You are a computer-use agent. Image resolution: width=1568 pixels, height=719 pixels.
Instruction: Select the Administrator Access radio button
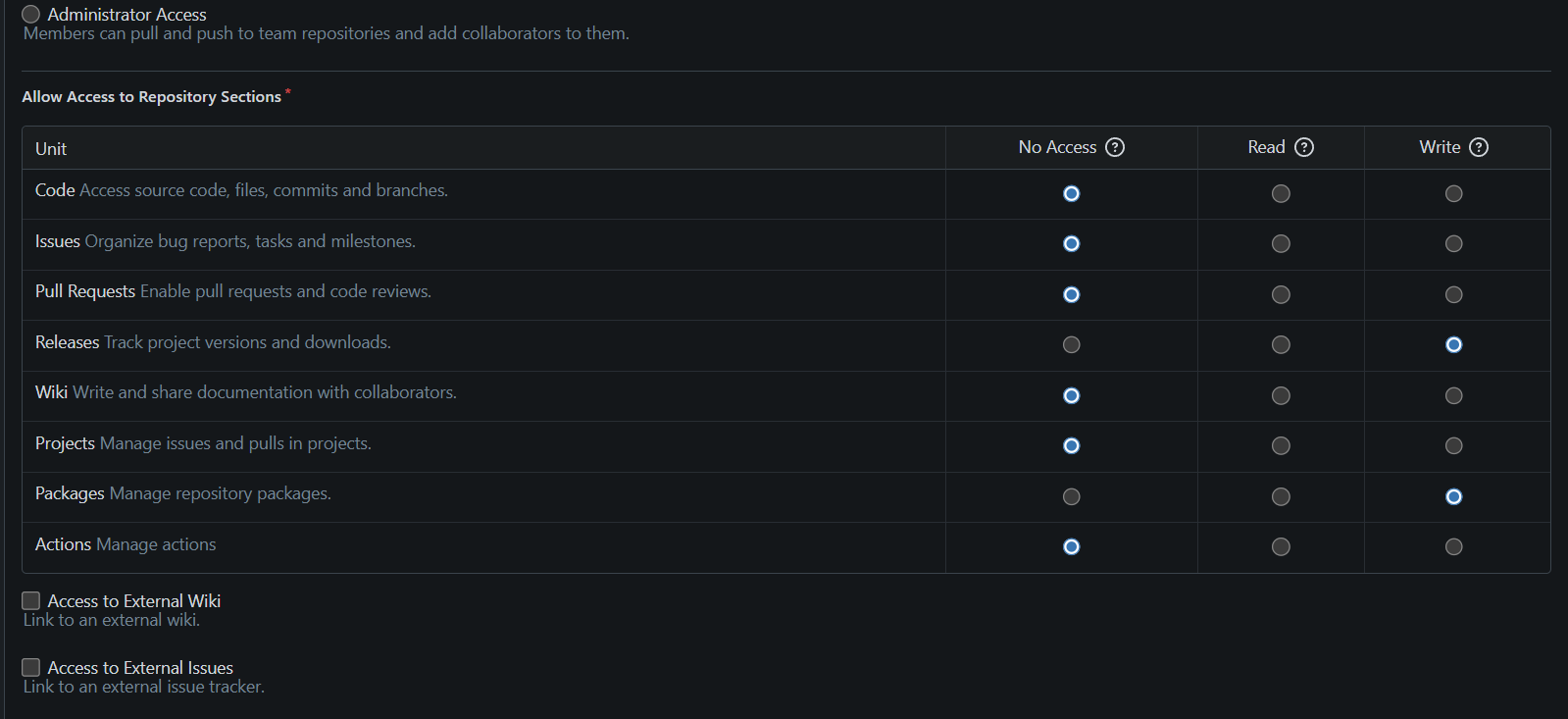tap(31, 14)
